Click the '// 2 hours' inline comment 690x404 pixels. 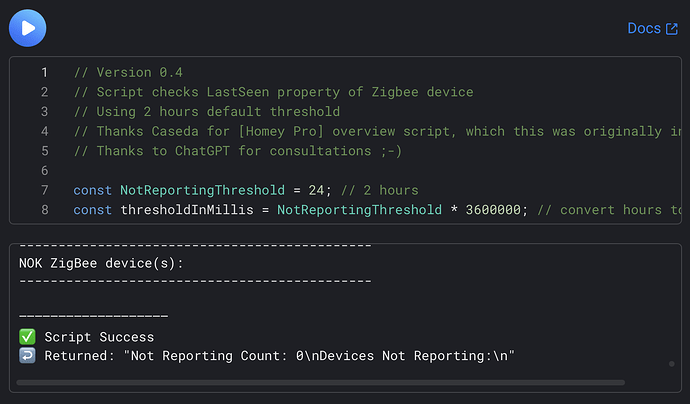[x=379, y=190]
